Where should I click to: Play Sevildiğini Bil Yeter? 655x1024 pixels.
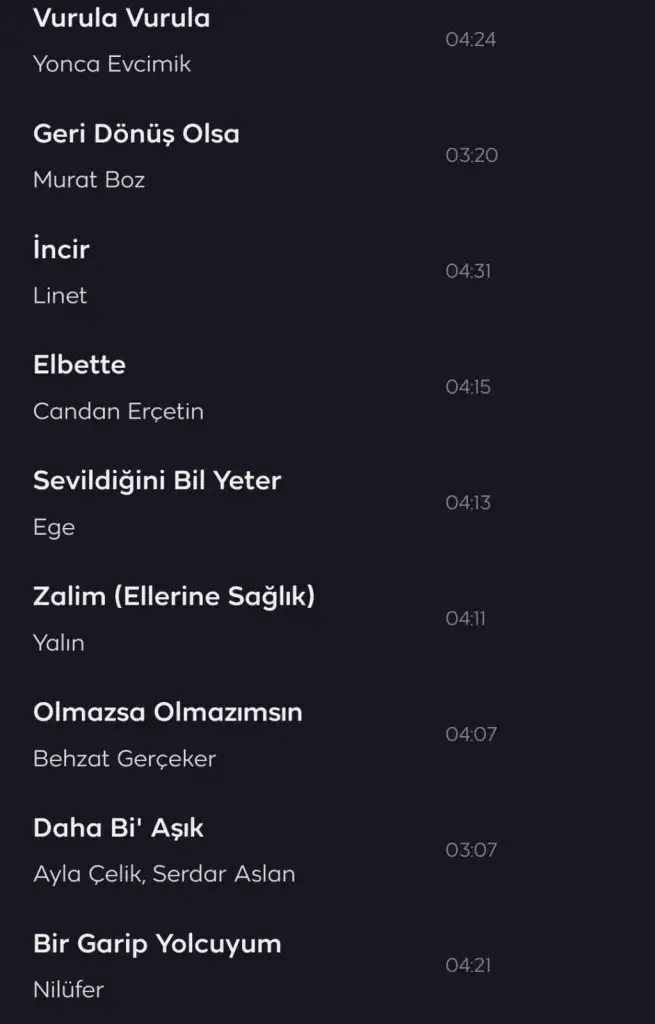[x=157, y=481]
